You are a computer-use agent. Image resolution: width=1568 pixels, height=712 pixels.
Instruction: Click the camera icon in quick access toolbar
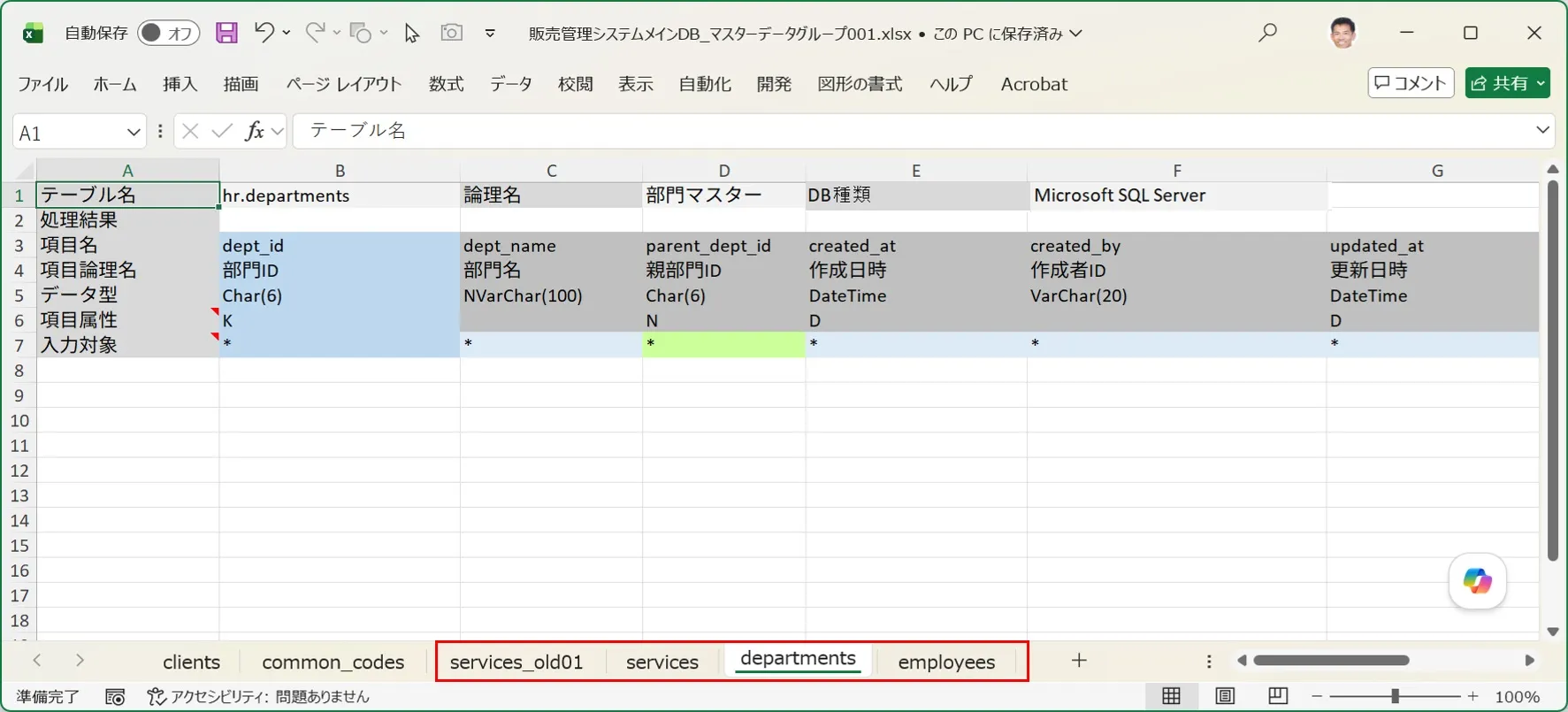coord(452,33)
